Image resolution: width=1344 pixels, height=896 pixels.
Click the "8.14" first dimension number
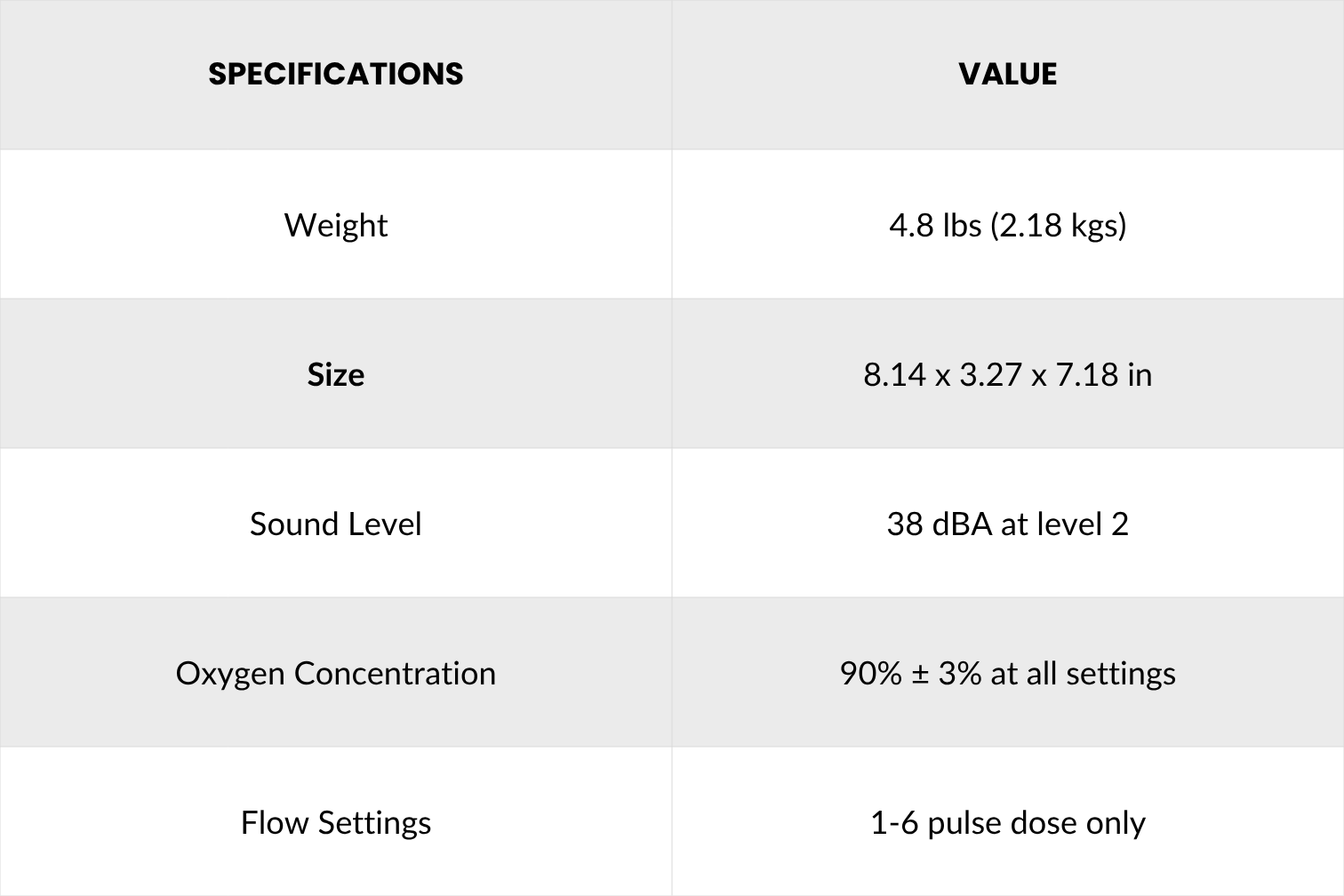tap(894, 374)
